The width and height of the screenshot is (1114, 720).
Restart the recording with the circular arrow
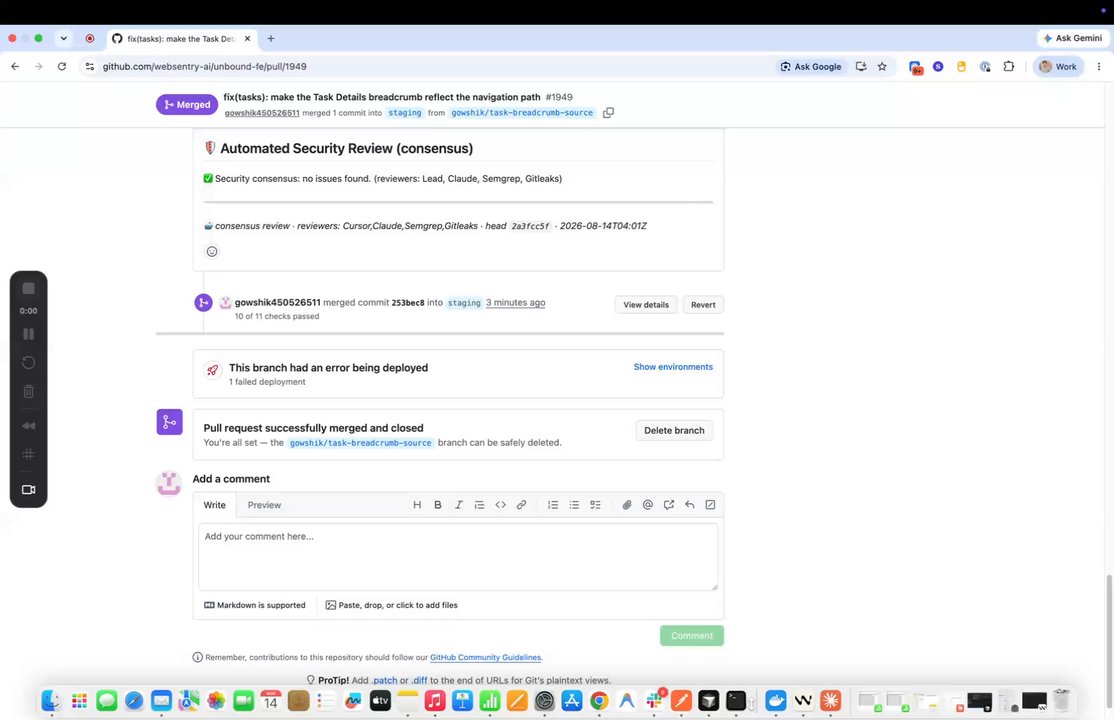click(28, 363)
